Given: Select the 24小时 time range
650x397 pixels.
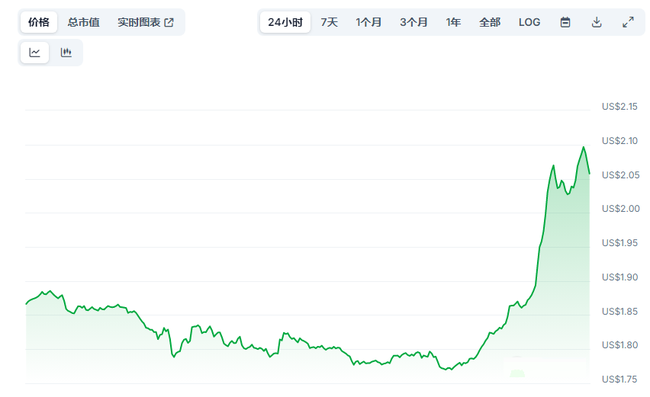Looking at the screenshot, I should pos(285,22).
